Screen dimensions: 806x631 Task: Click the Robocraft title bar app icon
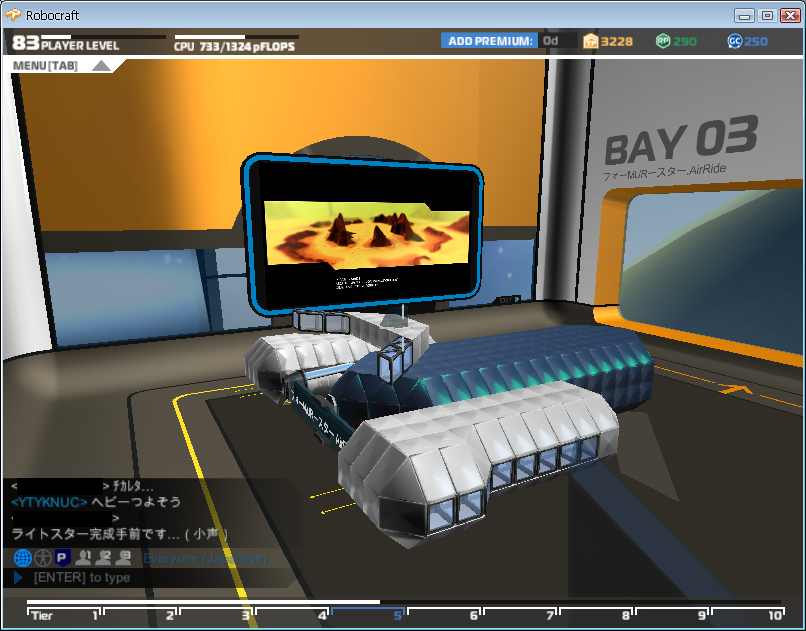click(13, 15)
